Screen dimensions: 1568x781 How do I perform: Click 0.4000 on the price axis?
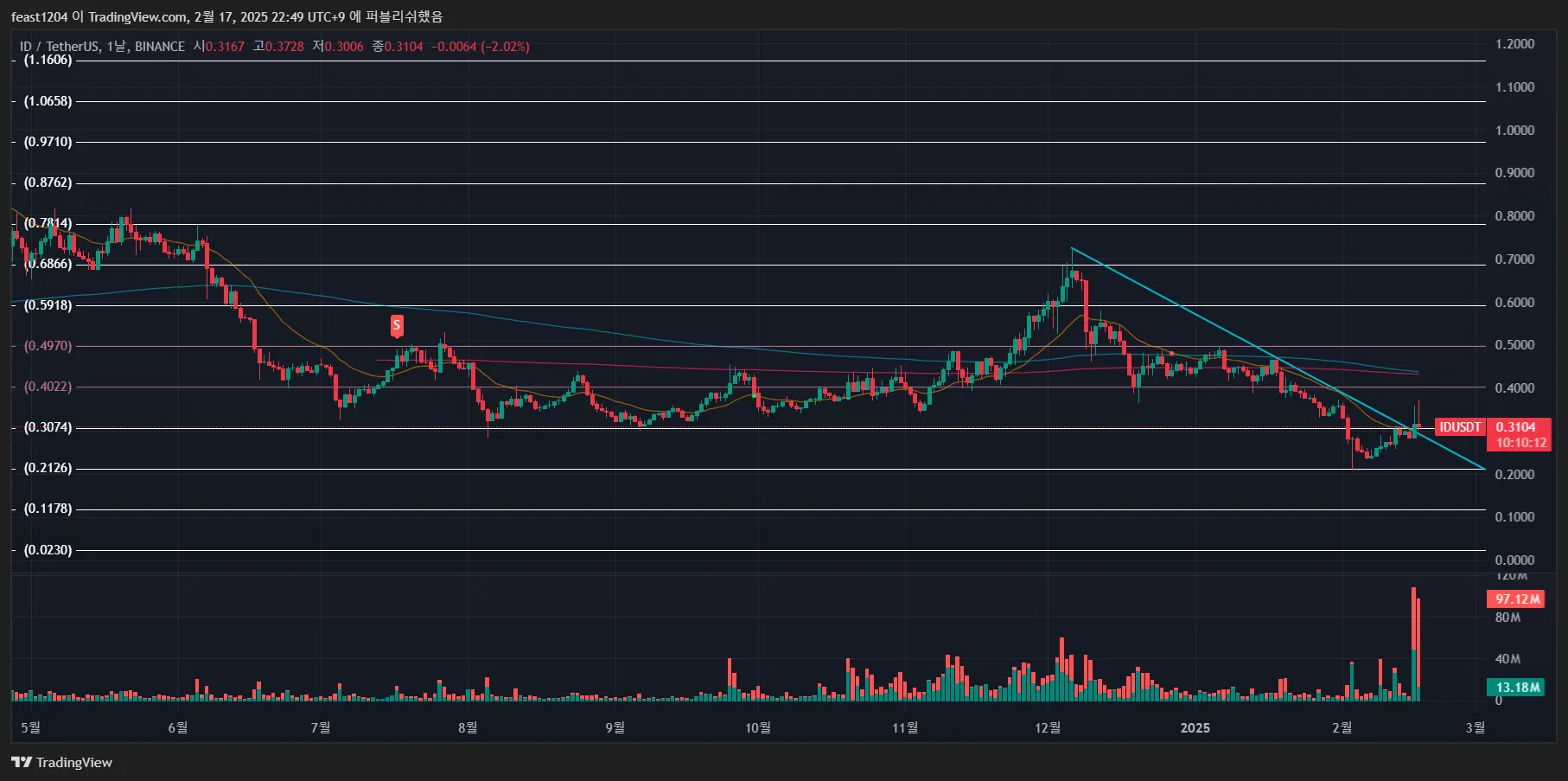pos(1515,388)
